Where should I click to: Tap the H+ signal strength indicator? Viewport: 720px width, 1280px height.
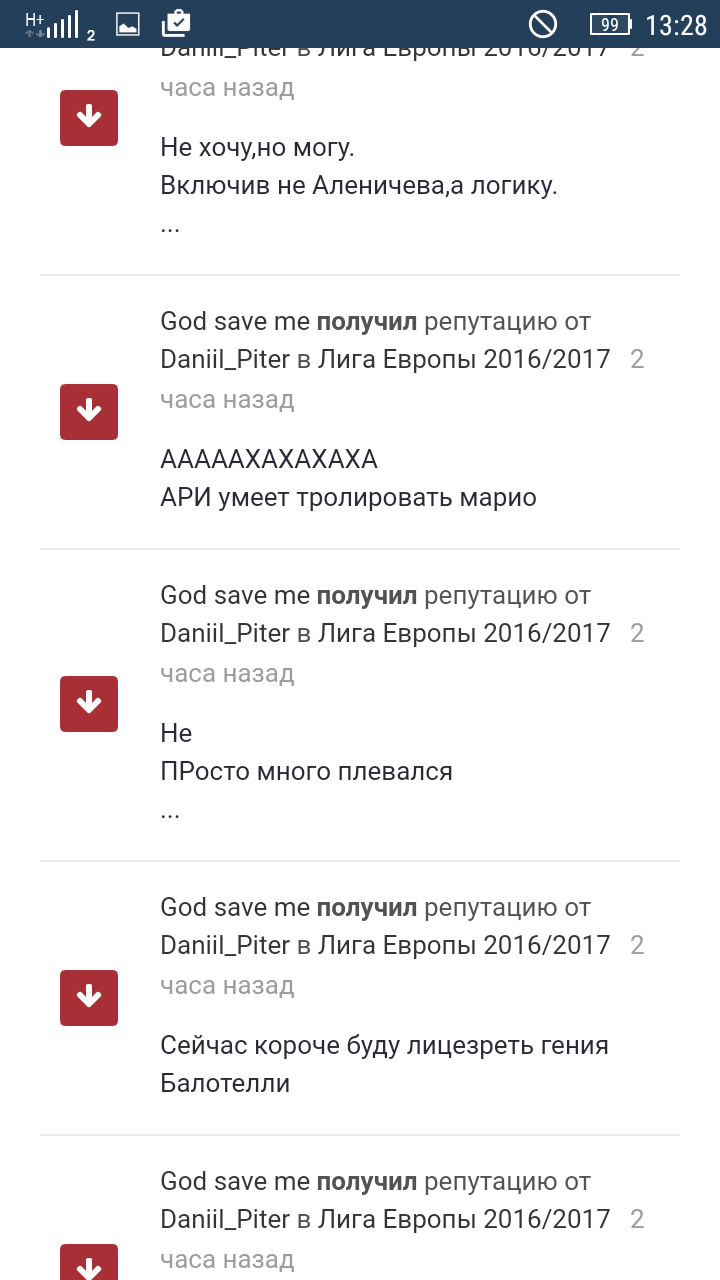point(59,25)
